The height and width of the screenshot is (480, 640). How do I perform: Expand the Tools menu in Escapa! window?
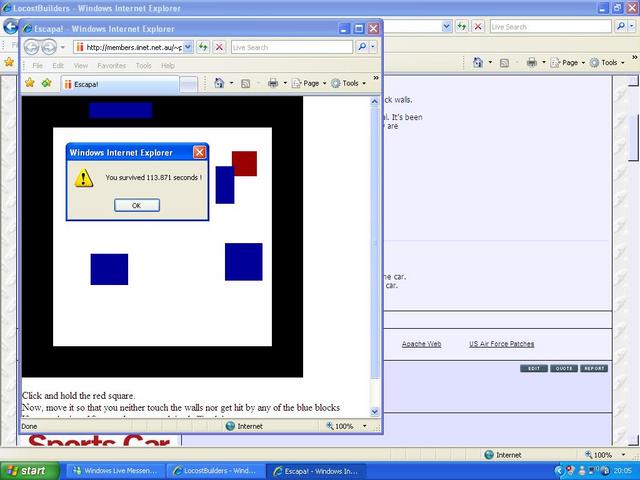point(350,83)
